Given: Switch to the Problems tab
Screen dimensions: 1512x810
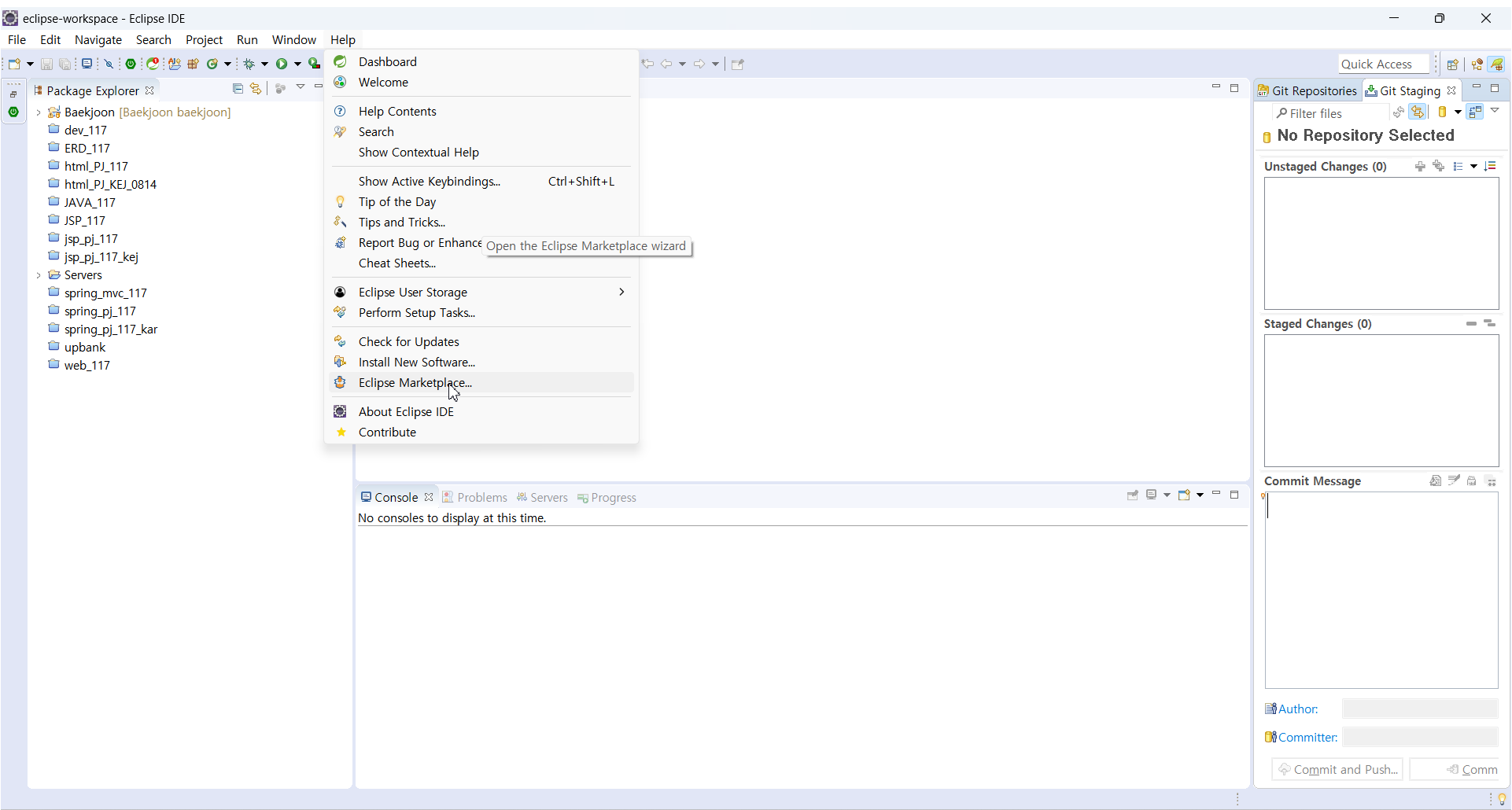Looking at the screenshot, I should pyautogui.click(x=474, y=498).
